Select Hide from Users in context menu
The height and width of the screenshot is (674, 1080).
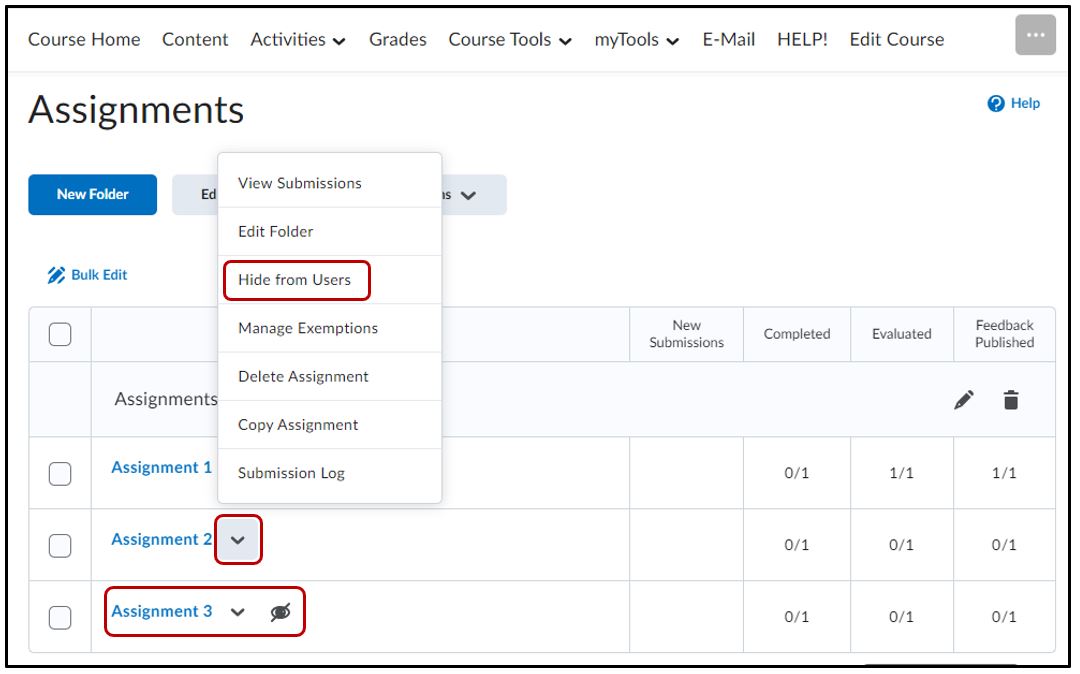click(295, 280)
